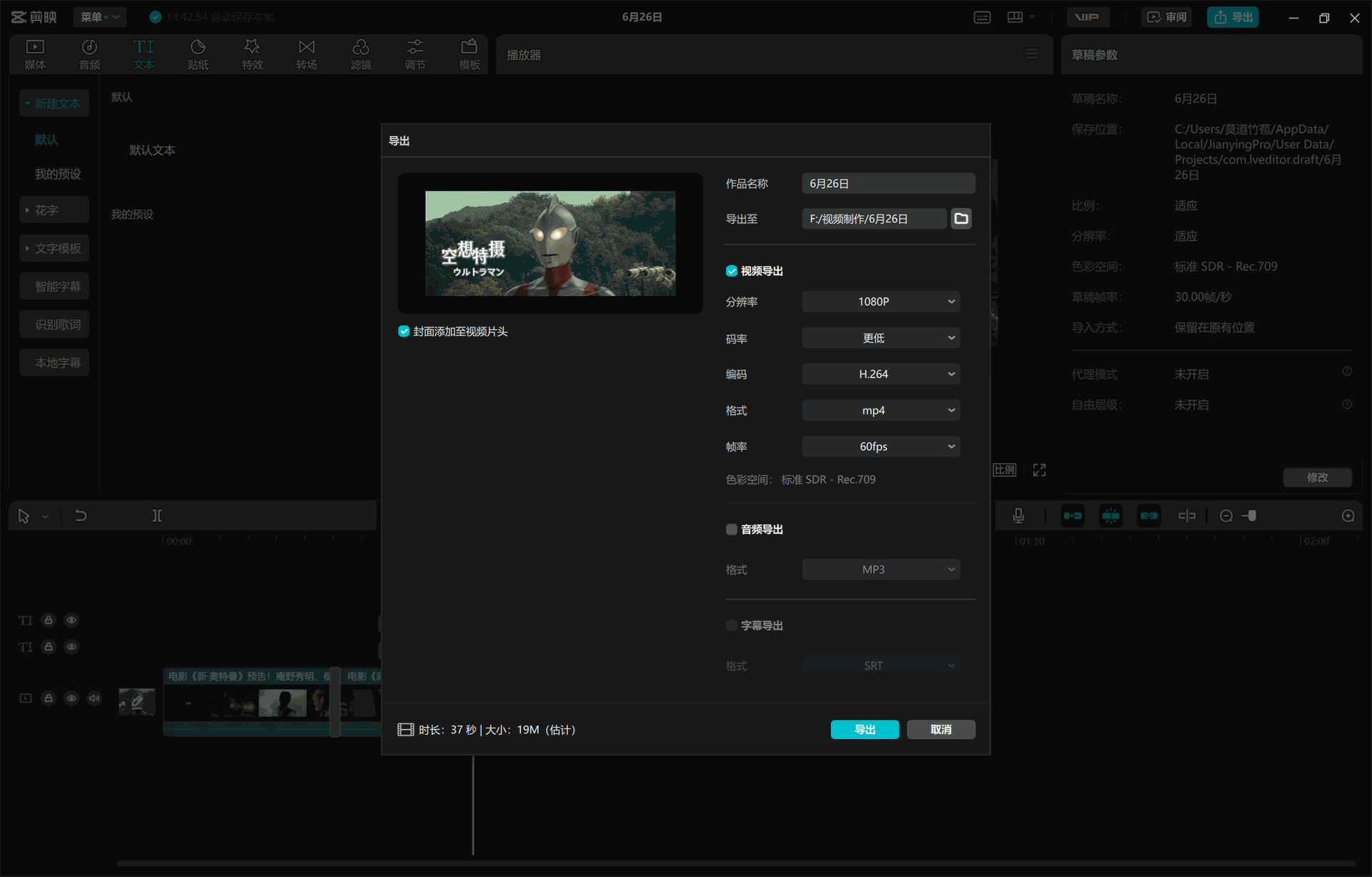This screenshot has height=877, width=1372.
Task: Open the audio format MP3 dropdown
Action: tap(880, 570)
